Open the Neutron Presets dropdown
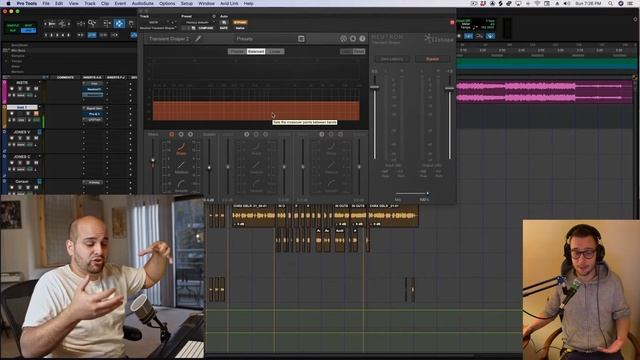 [245, 39]
